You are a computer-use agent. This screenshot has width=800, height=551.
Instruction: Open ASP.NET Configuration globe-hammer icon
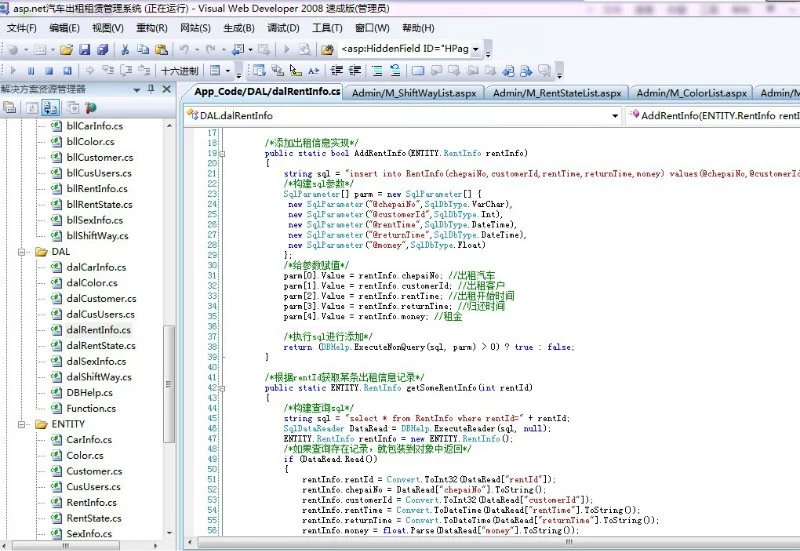click(91, 108)
